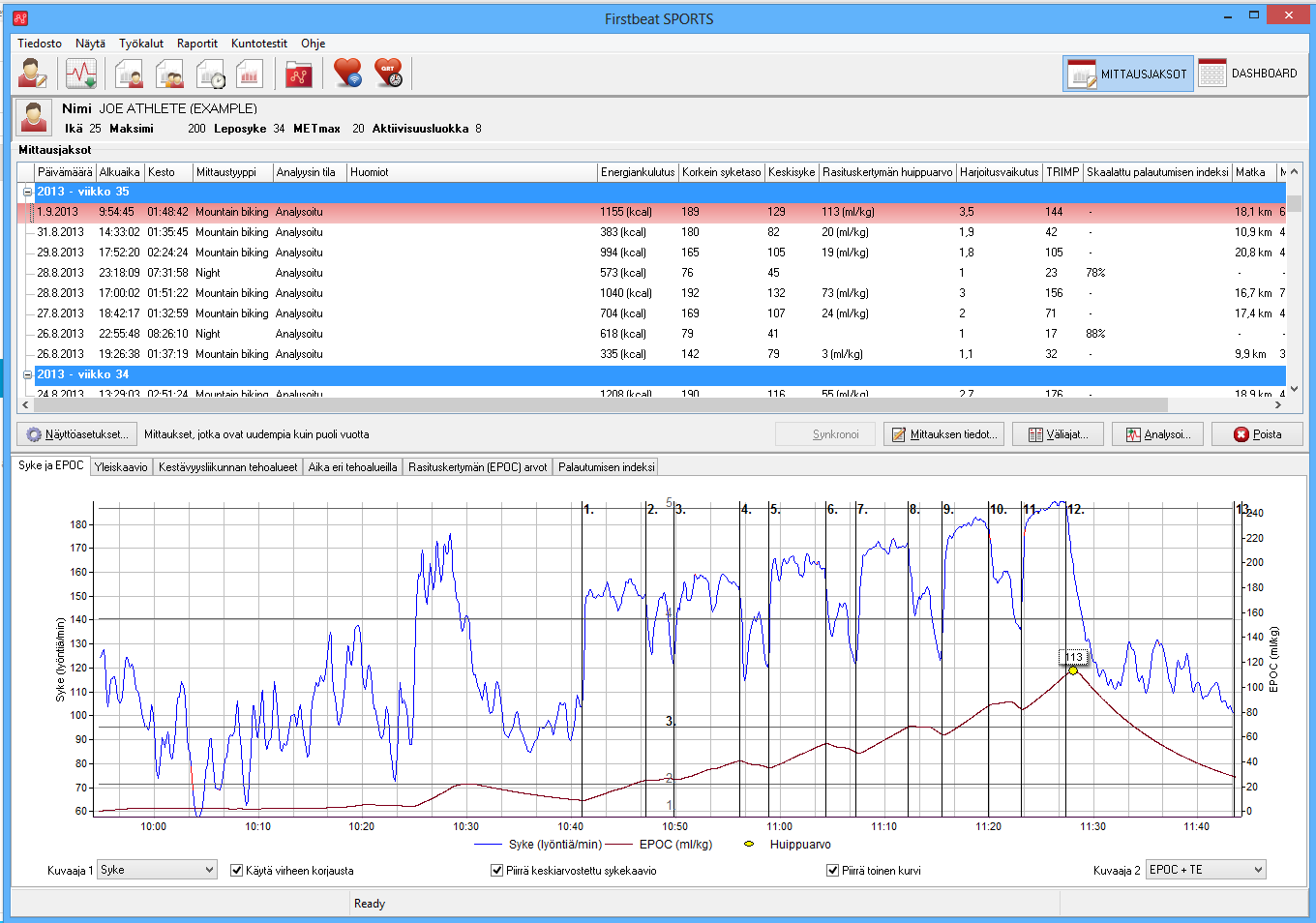This screenshot has width=1316, height=923.
Task: Toggle Piirrä keskiarvostettu sykekaavio checkbox
Action: [x=496, y=870]
